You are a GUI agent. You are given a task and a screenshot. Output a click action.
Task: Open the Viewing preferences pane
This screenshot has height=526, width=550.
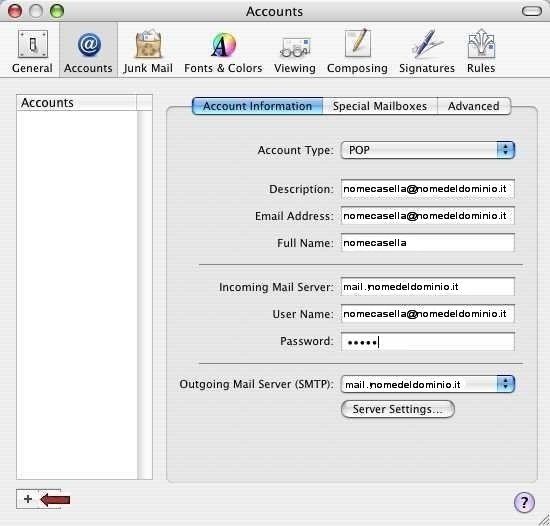pyautogui.click(x=295, y=51)
